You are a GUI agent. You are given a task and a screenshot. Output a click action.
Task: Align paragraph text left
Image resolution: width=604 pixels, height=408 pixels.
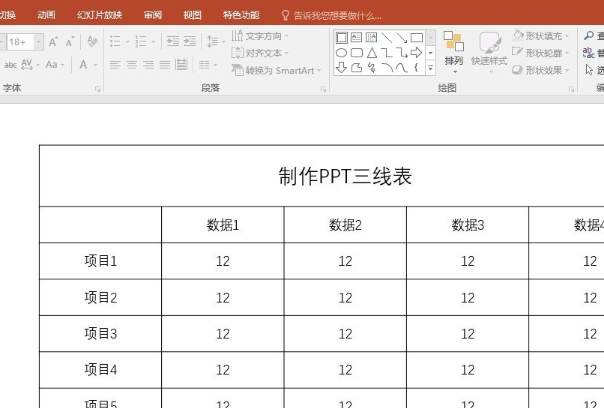click(115, 65)
